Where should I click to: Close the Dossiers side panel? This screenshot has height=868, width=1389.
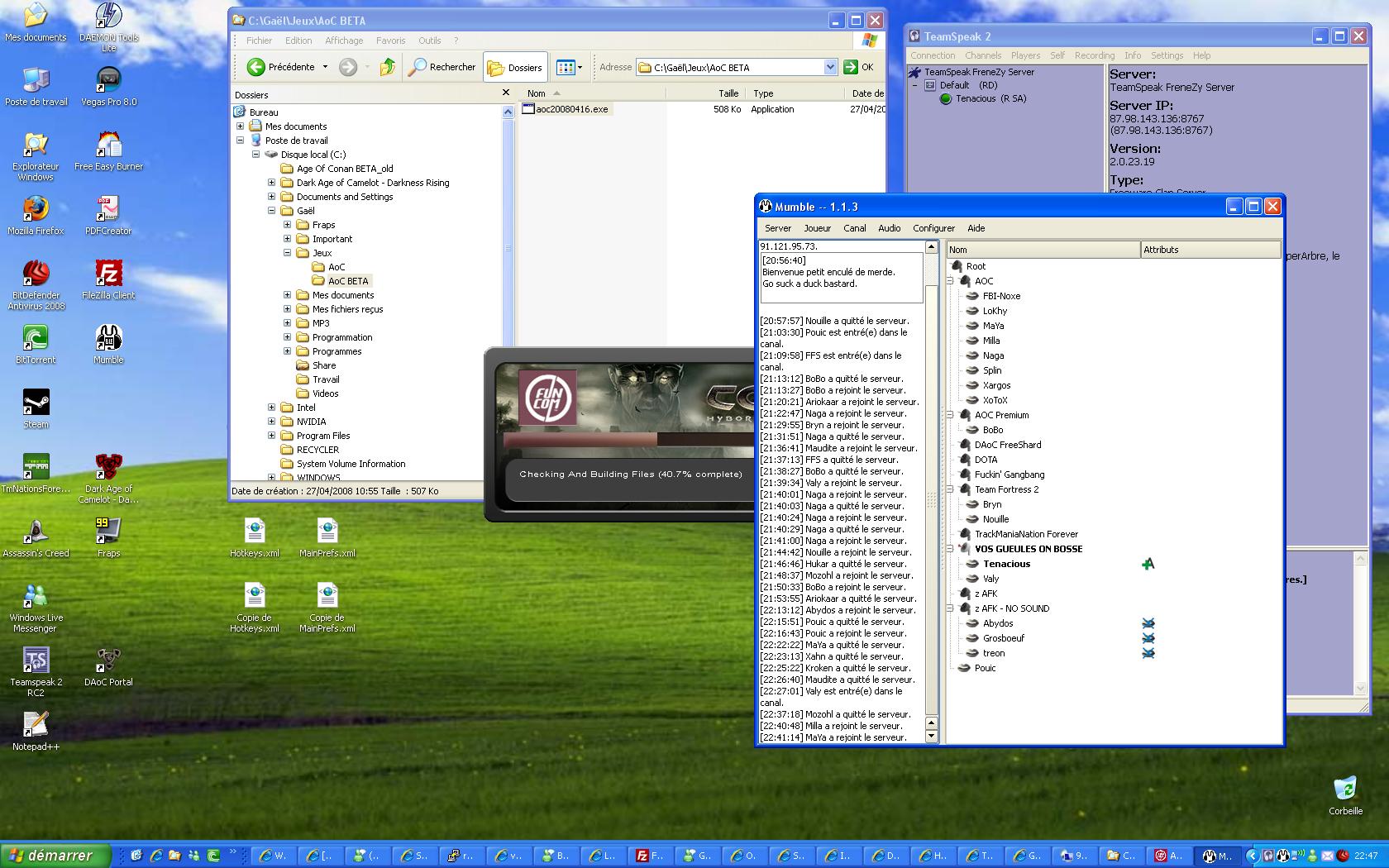[506, 93]
